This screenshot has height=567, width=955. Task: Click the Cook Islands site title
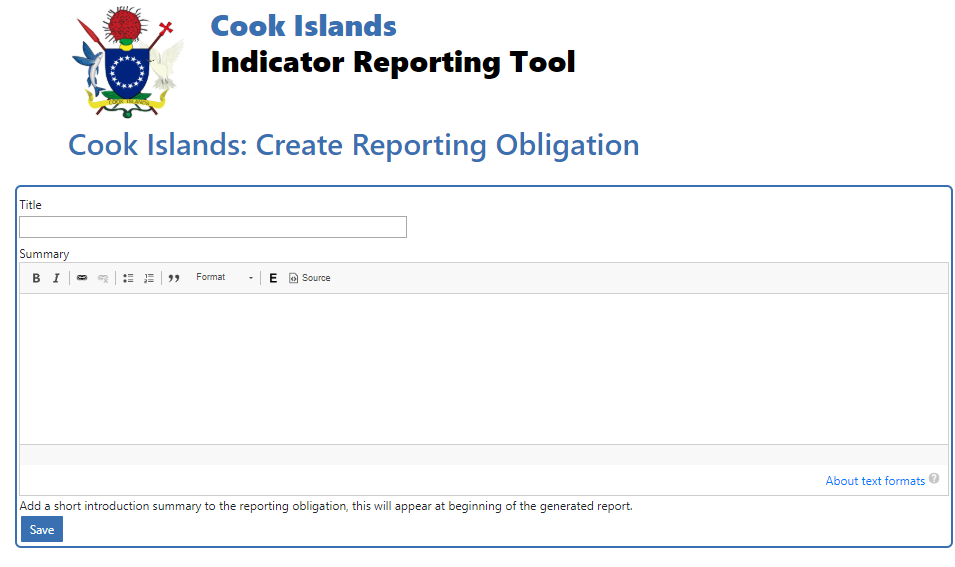(x=303, y=26)
